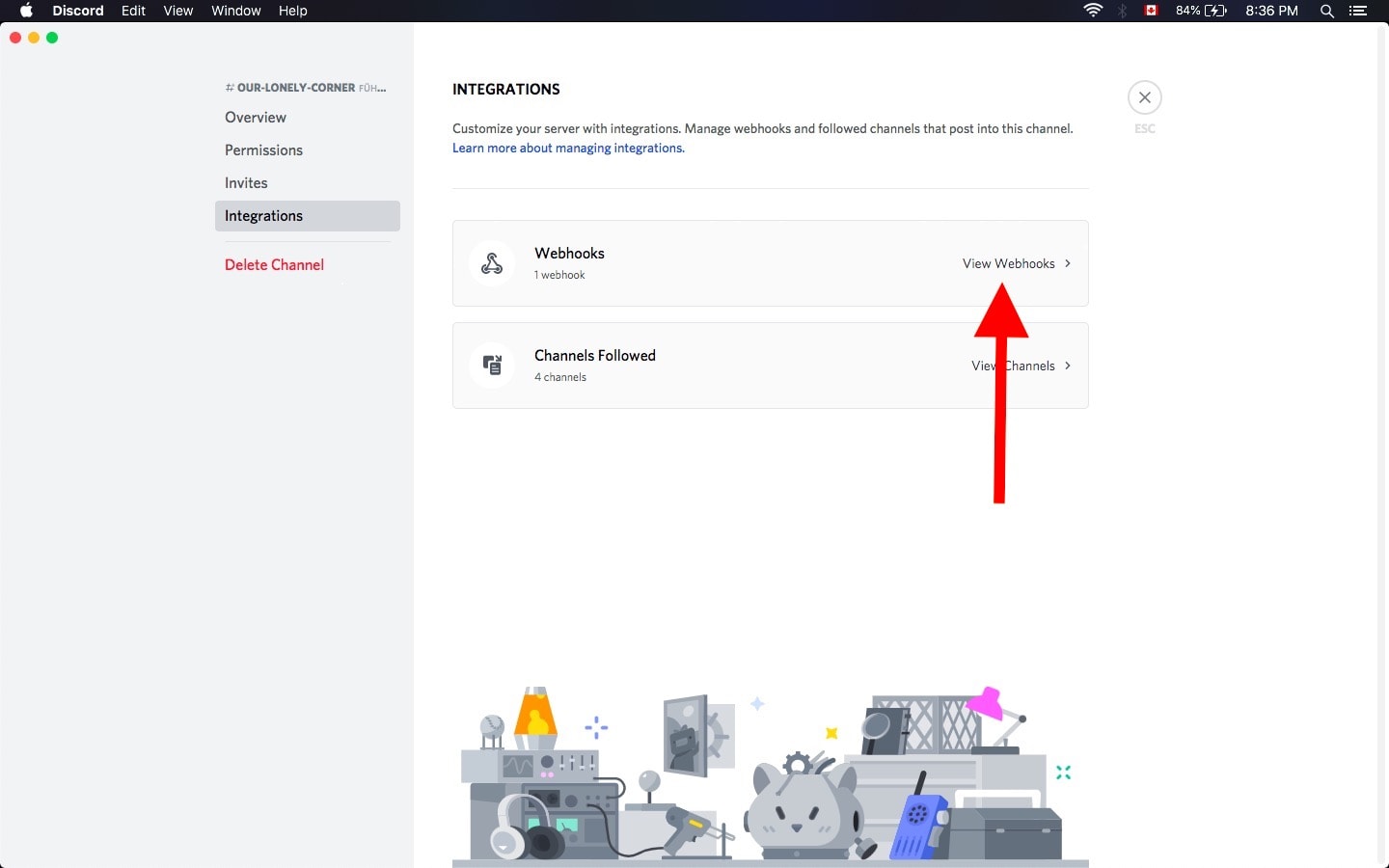Screen dimensions: 1389x868
Task: Click the INTEGRATIONS page heading
Action: pos(506,89)
